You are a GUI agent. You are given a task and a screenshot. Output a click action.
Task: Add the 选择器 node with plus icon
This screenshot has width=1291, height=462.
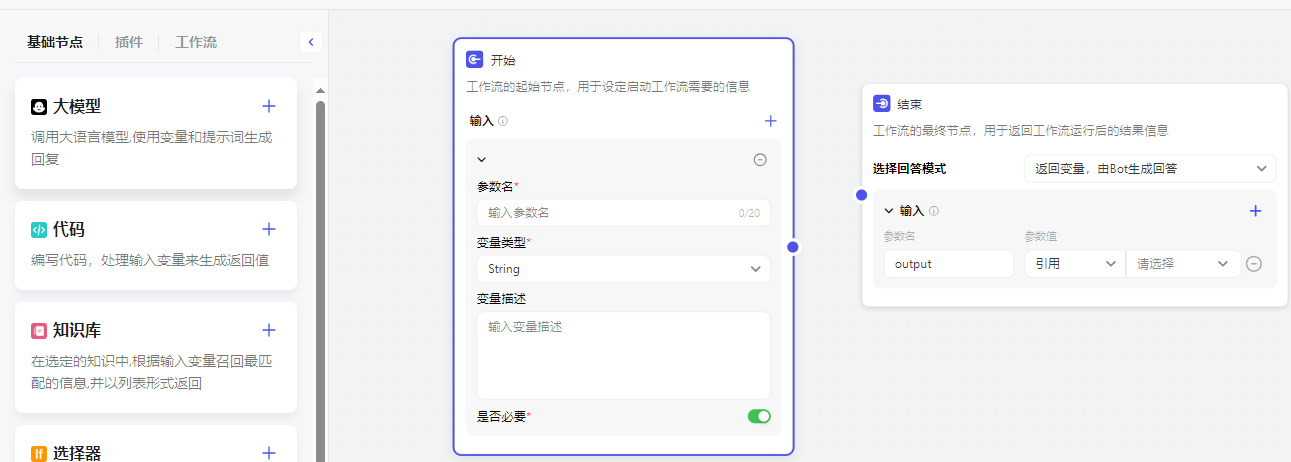tap(268, 453)
